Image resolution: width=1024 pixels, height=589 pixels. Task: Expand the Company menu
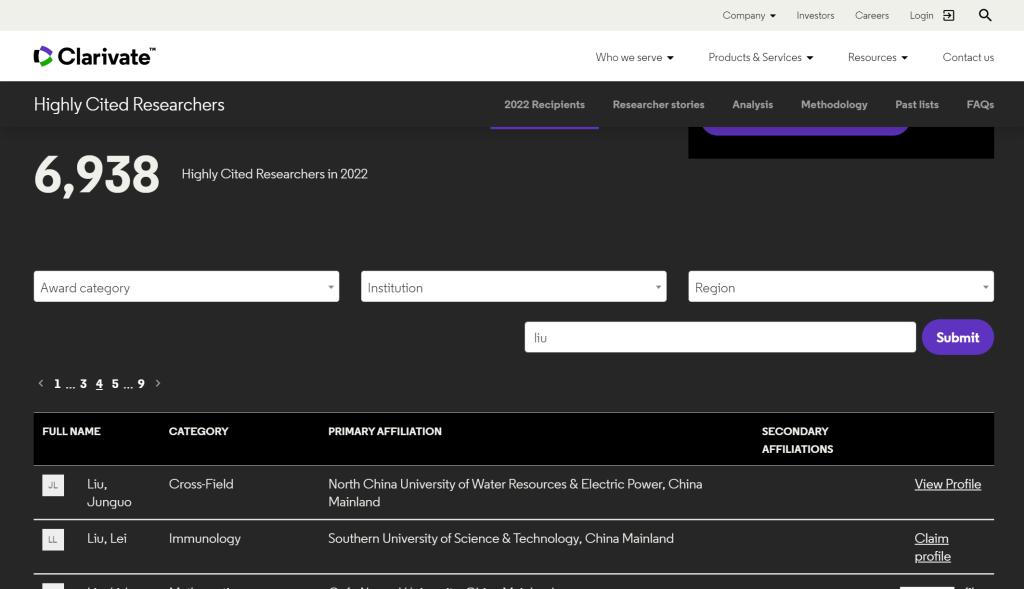749,15
